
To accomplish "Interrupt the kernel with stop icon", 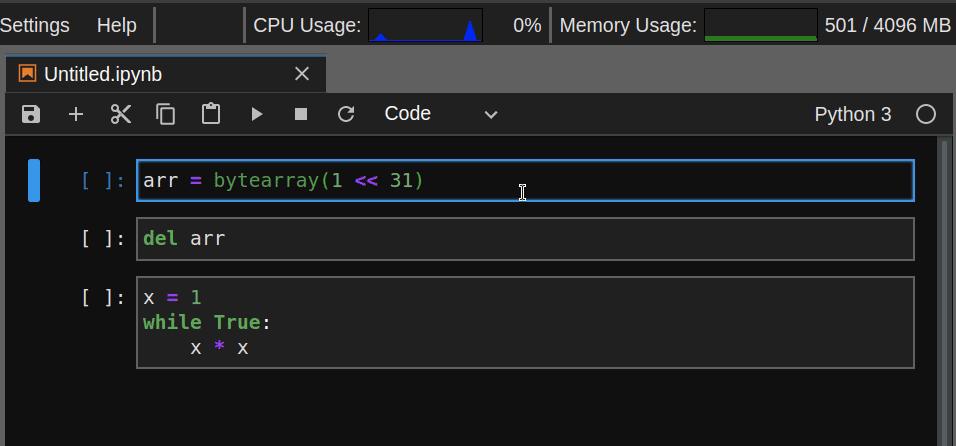I will pos(301,114).
